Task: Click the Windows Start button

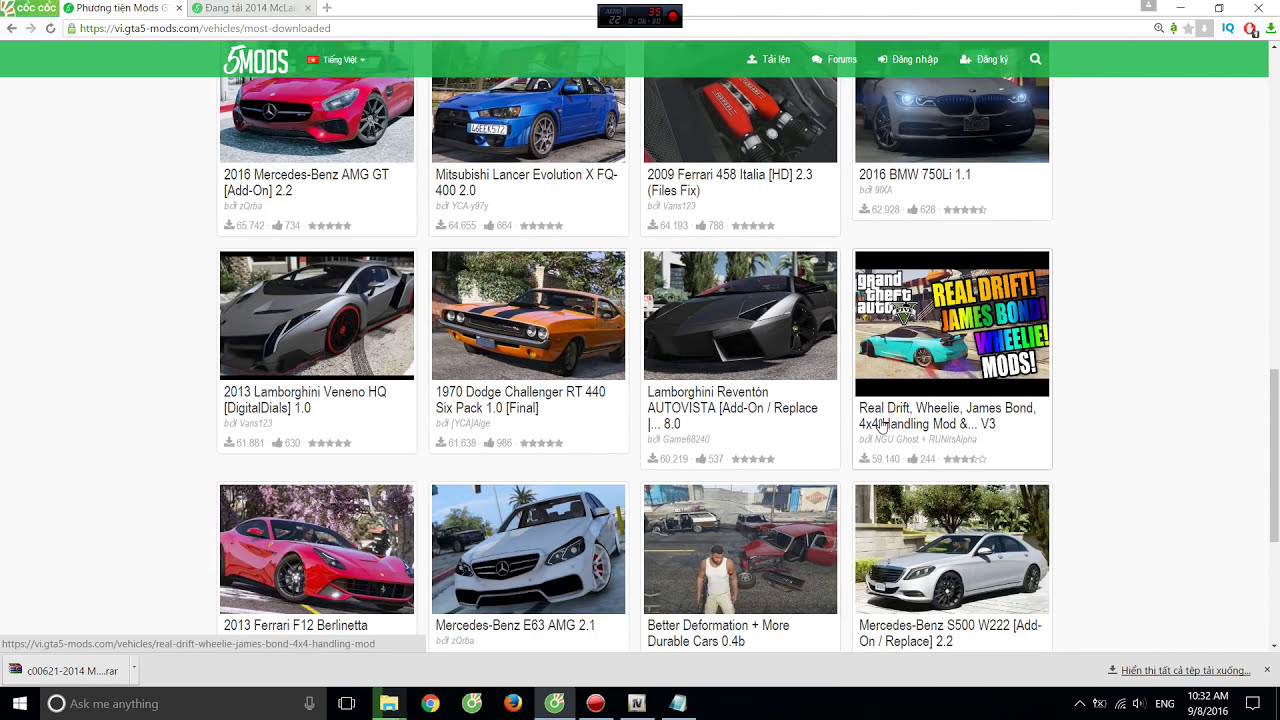Action: (19, 703)
